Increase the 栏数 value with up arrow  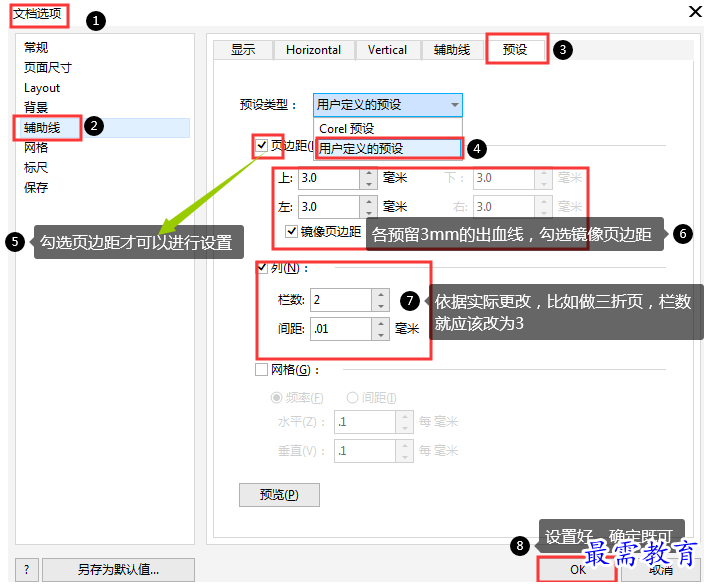click(381, 295)
